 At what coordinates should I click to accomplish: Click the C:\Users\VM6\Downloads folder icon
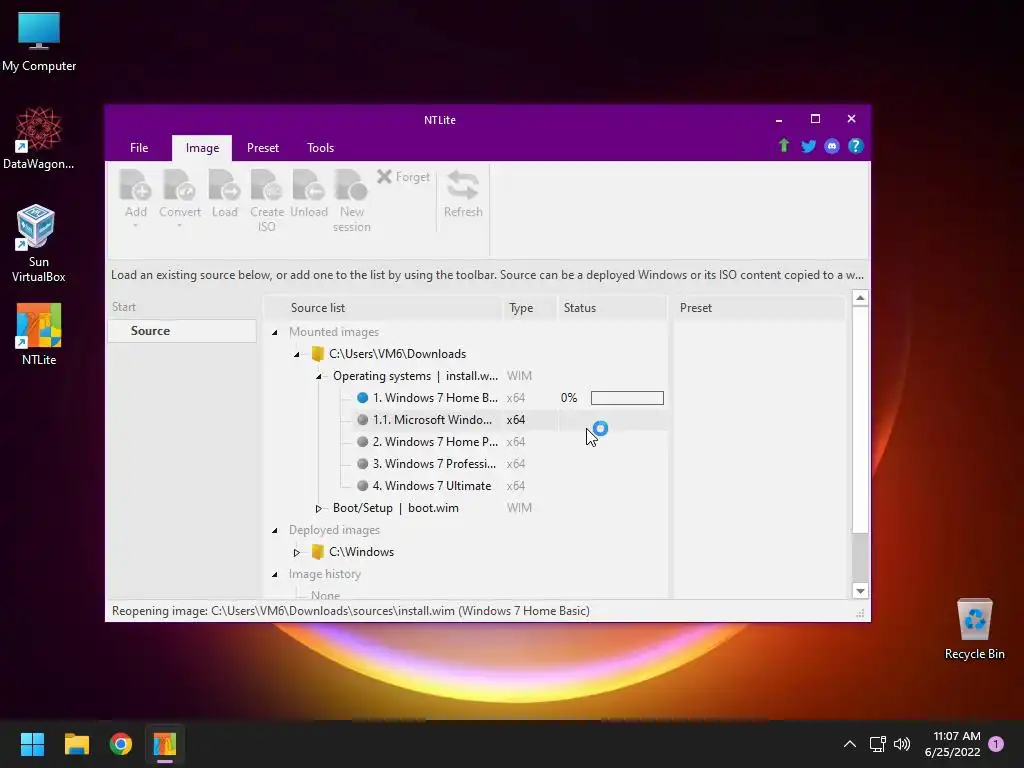318,354
